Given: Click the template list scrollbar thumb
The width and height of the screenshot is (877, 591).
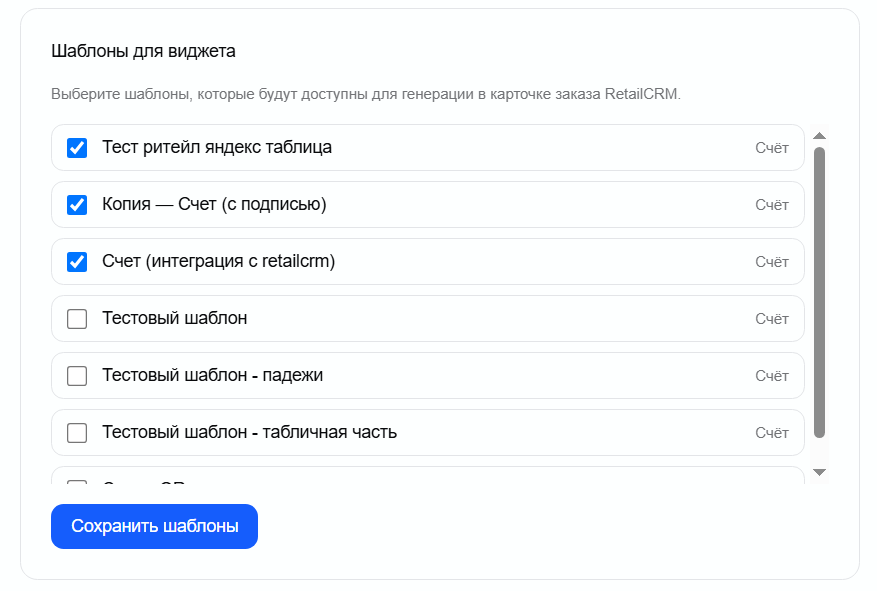Looking at the screenshot, I should coord(819,292).
